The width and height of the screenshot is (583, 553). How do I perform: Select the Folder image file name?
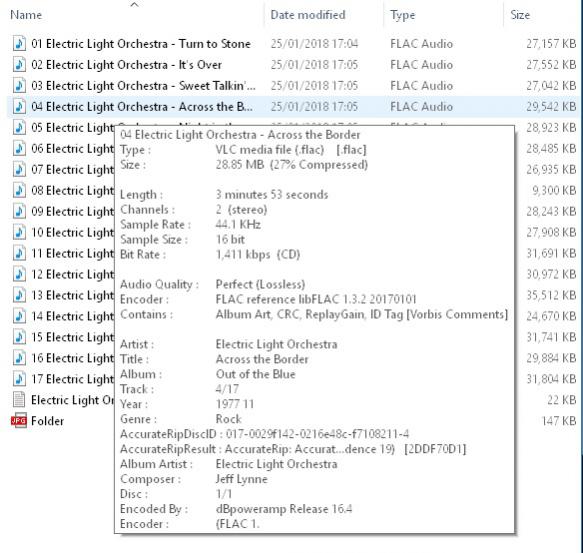point(48,421)
